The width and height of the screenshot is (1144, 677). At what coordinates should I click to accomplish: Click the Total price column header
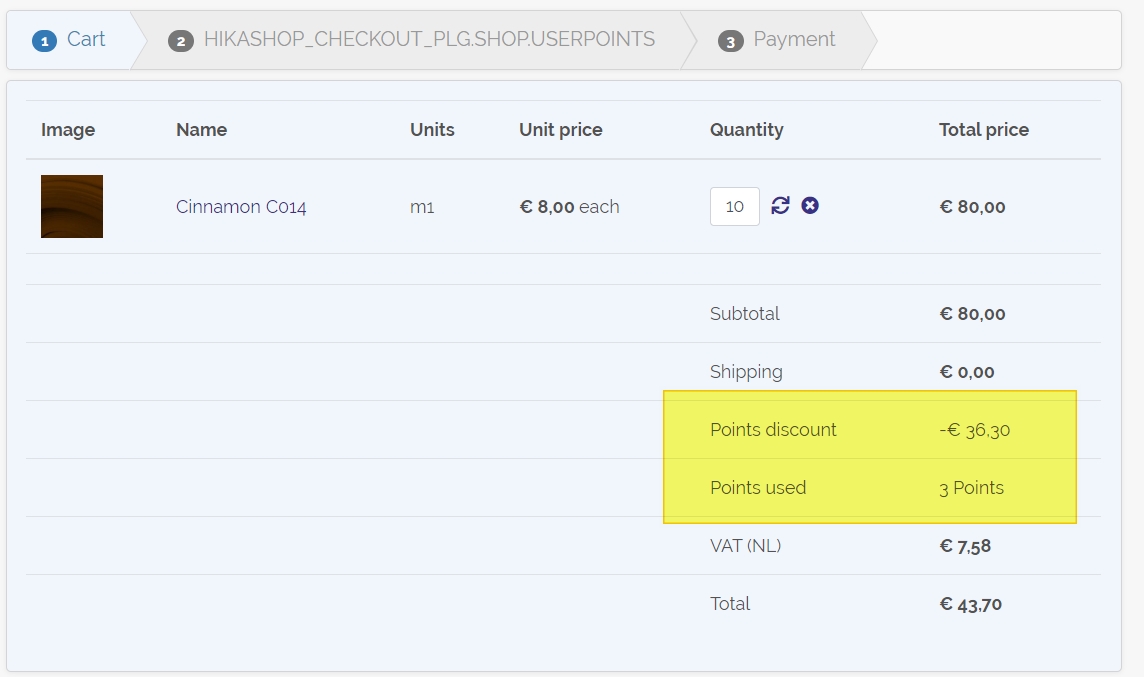pyautogui.click(x=983, y=130)
